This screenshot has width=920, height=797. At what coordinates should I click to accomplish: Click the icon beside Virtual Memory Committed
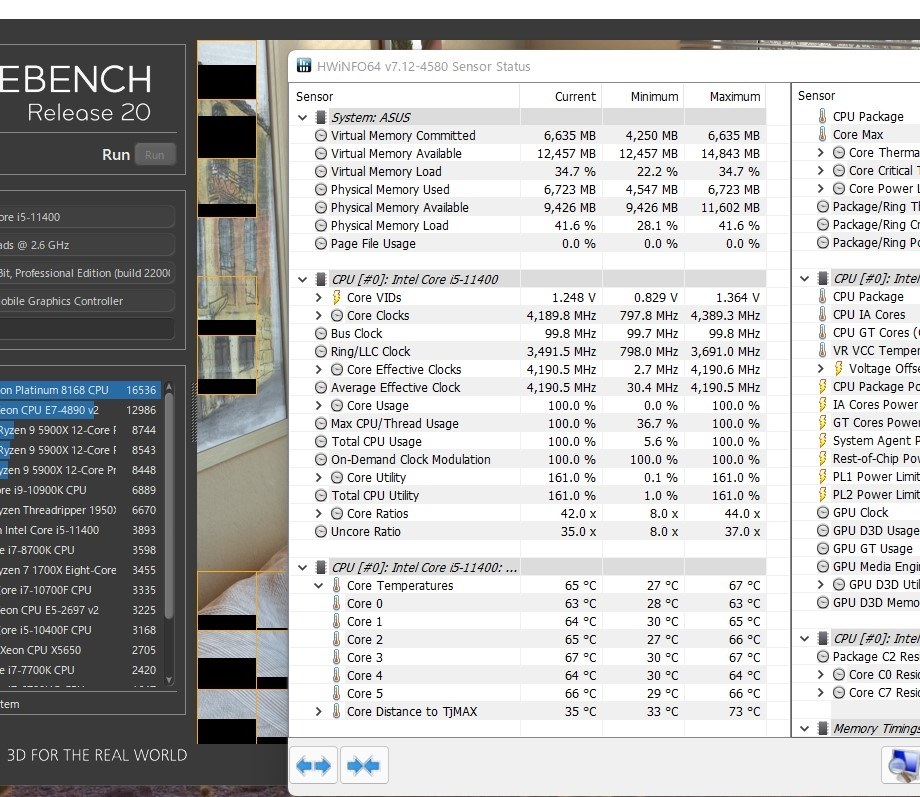click(x=320, y=136)
